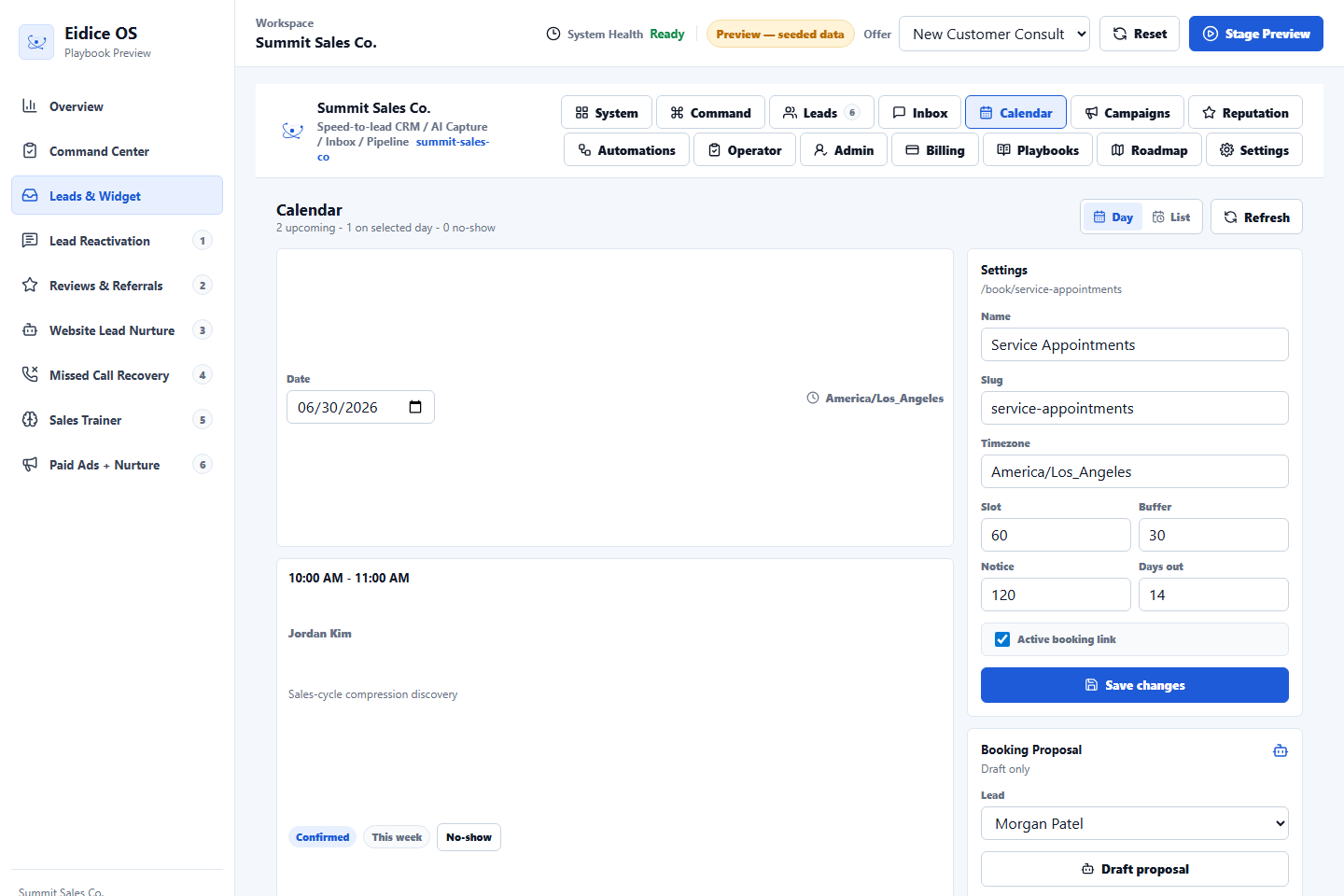This screenshot has width=1344, height=896.
Task: Open Overview from the sidebar
Action: (117, 106)
